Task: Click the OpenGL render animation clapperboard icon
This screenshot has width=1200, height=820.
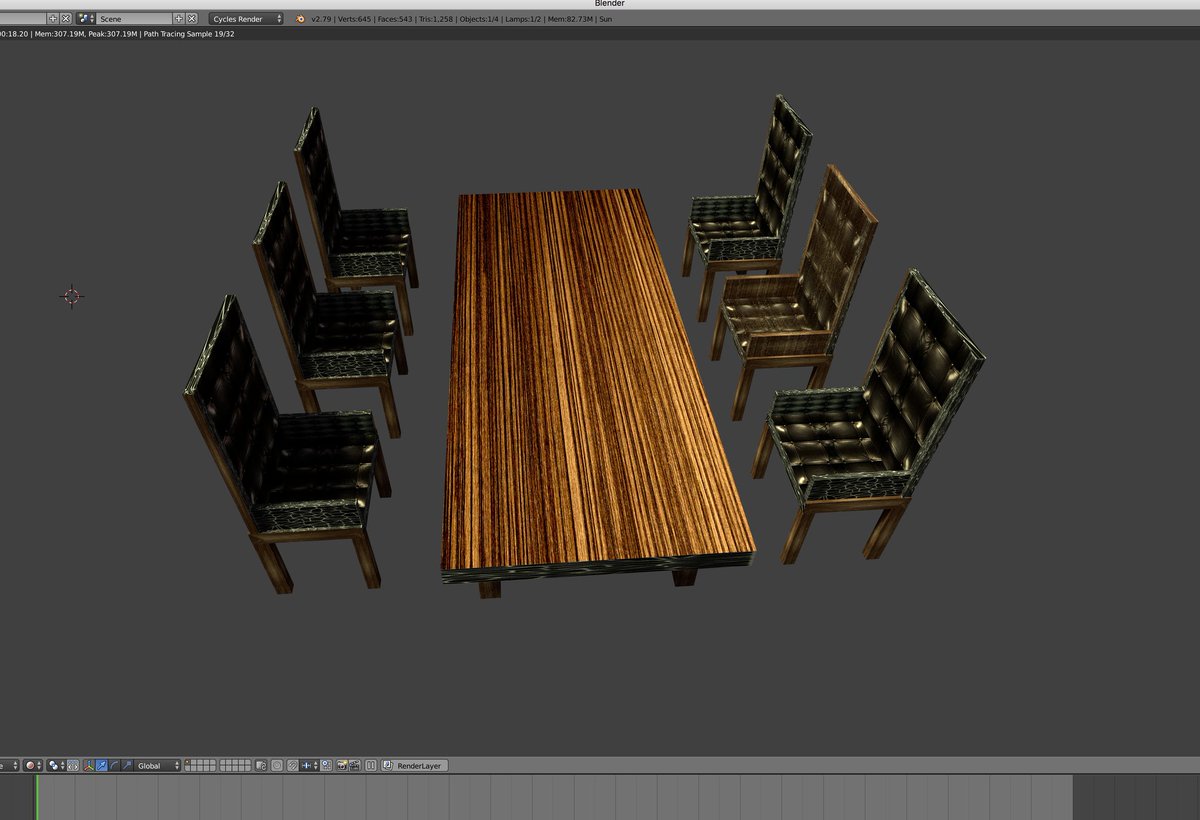Action: 355,765
